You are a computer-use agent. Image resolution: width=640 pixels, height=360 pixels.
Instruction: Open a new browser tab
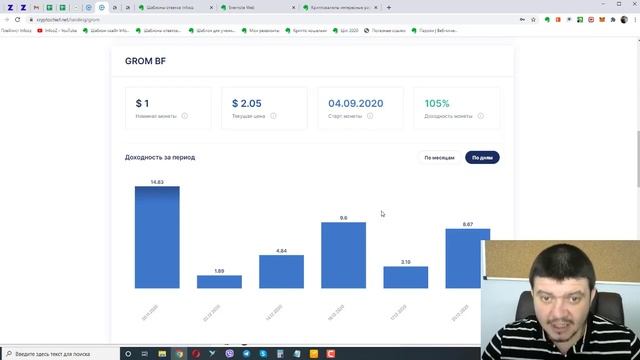click(x=389, y=7)
